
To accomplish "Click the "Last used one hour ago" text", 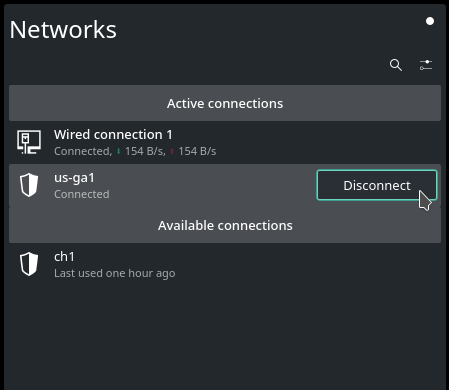I will point(115,273).
